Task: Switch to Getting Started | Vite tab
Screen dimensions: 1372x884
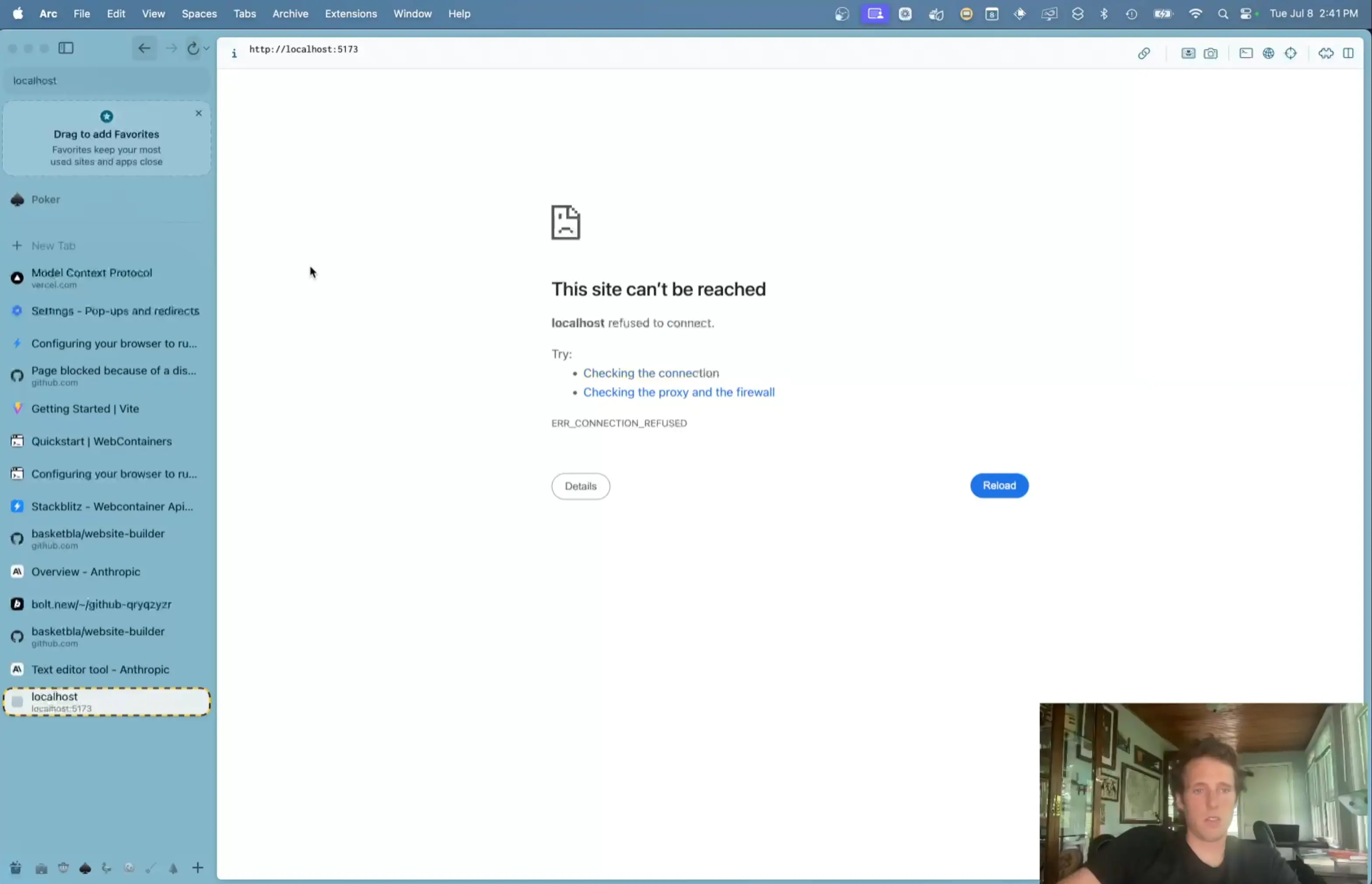Action: click(x=107, y=409)
